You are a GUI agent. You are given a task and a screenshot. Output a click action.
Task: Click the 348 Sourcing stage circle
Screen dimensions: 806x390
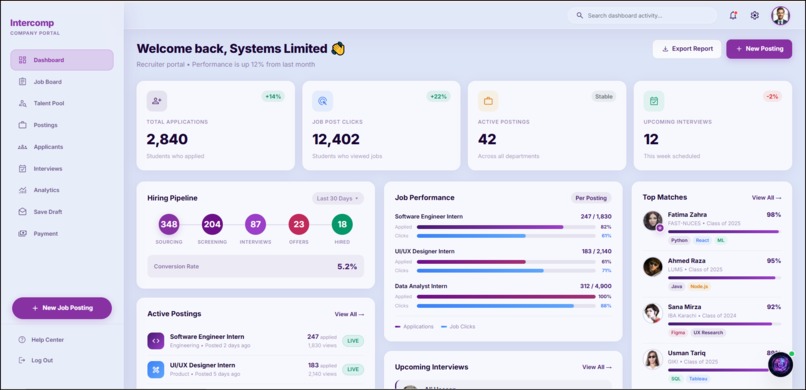[x=169, y=225]
